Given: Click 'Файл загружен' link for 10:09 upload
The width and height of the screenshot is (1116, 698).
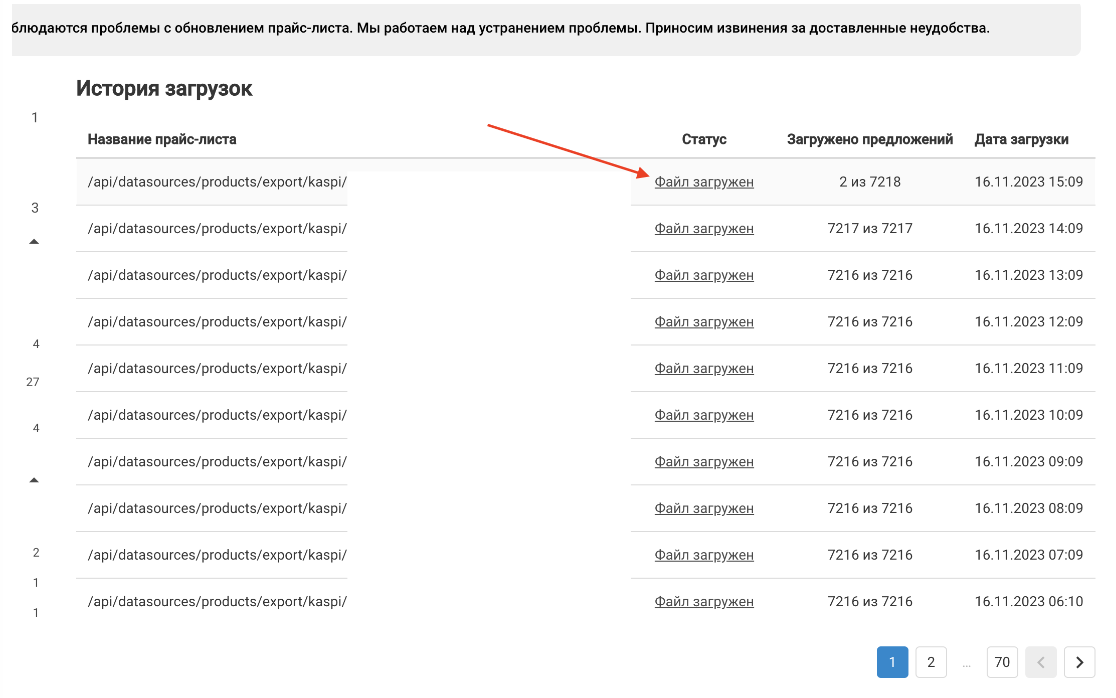Looking at the screenshot, I should coord(704,415).
